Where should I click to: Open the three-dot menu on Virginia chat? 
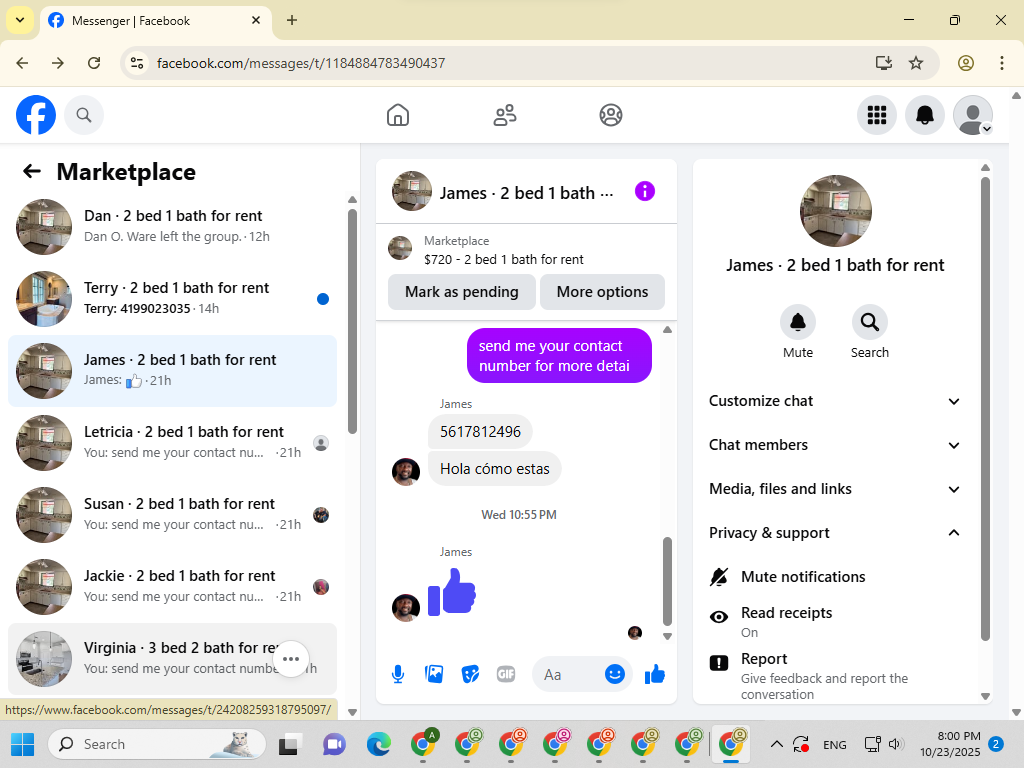[291, 659]
